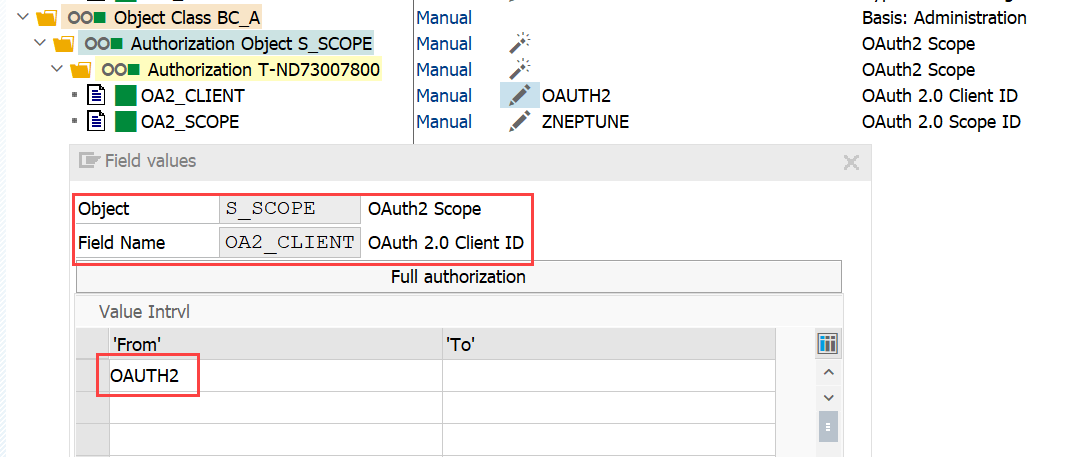Open the table column settings icon
1068x457 pixels.
point(827,344)
